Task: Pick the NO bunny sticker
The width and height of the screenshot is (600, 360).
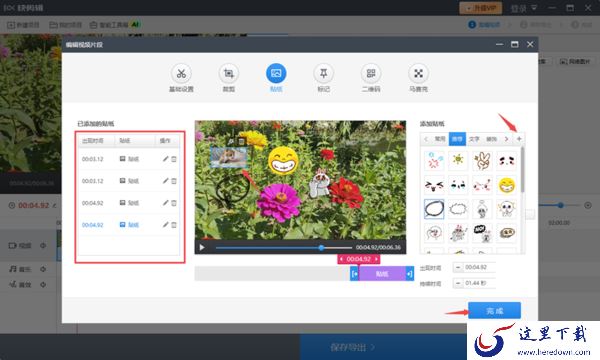Action: click(482, 233)
